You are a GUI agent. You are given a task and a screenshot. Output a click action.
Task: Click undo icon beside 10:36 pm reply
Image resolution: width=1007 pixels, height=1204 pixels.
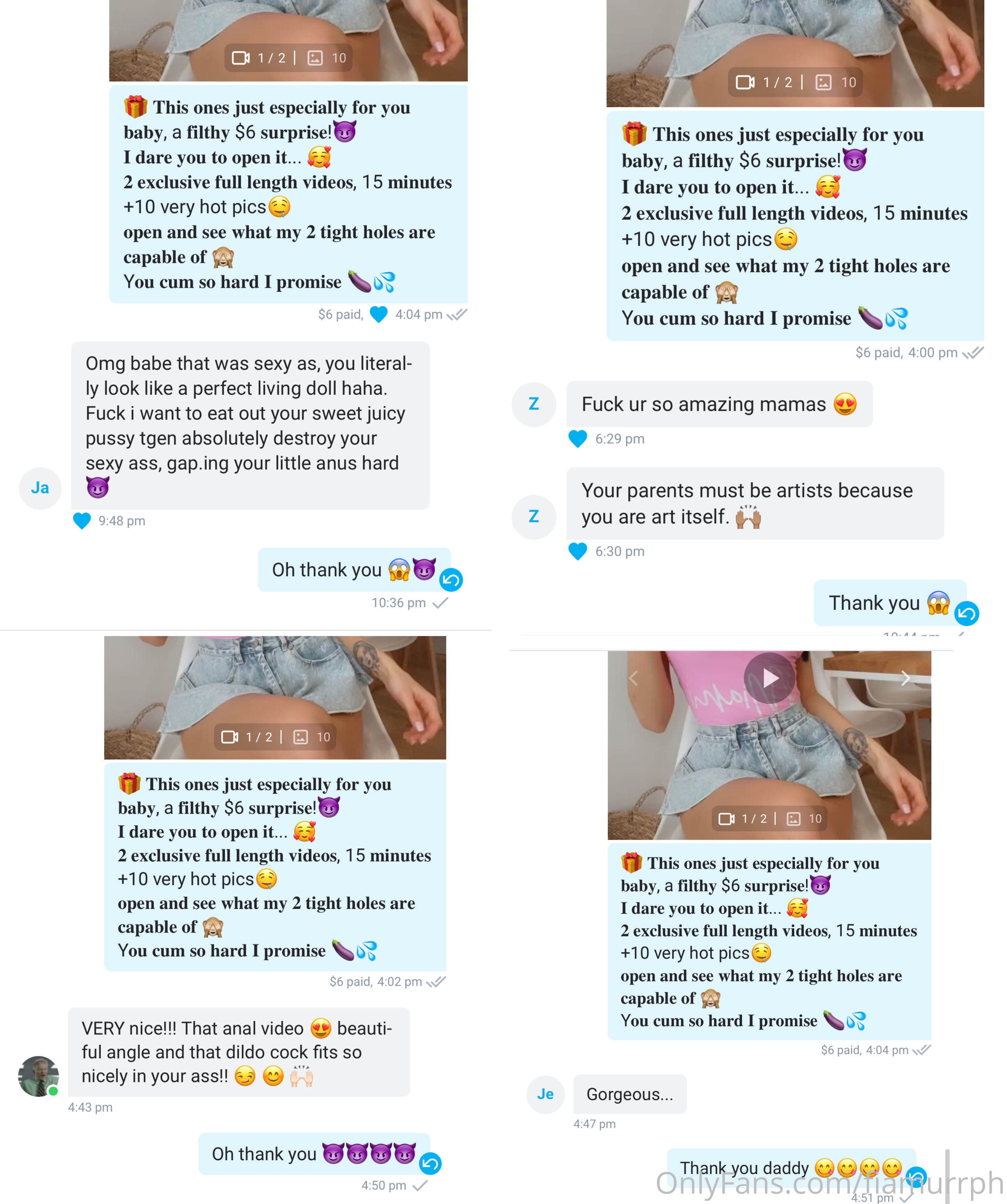coord(451,580)
